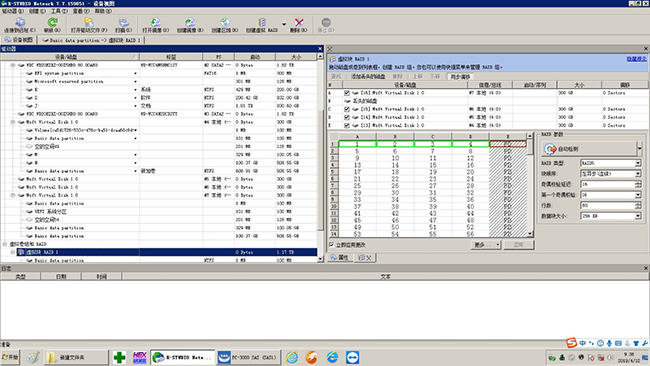Open the Tools menu in menu bar
The image size is (650, 366).
[59, 11]
